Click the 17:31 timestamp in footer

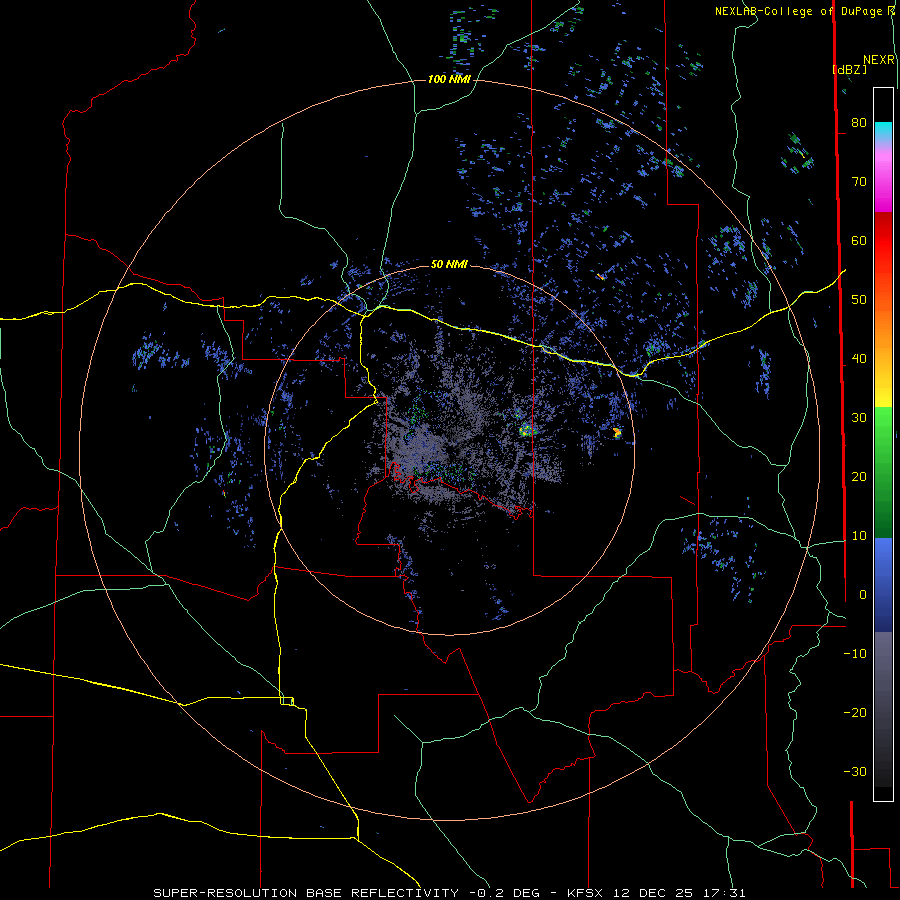pyautogui.click(x=726, y=893)
